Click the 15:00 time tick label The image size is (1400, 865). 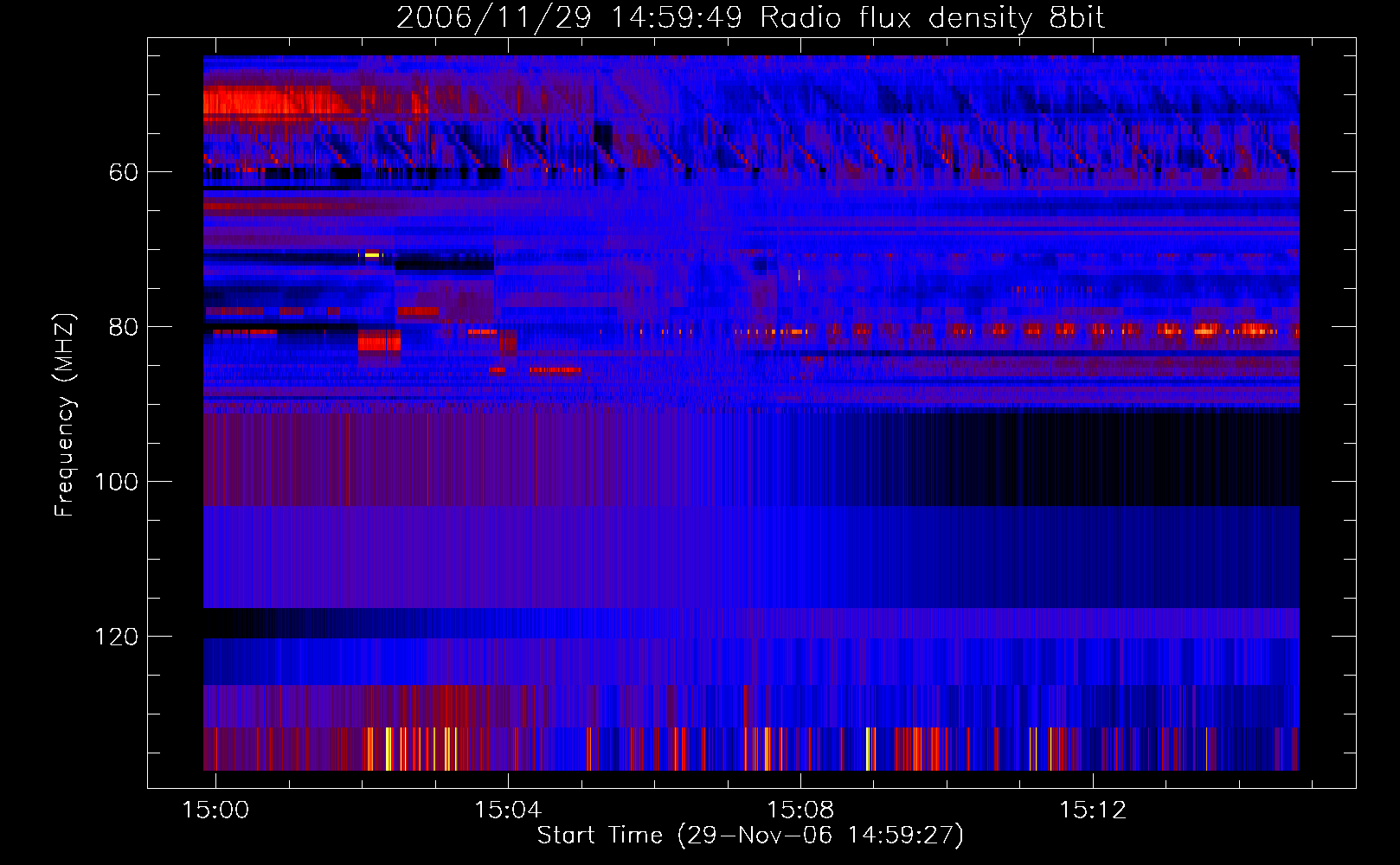[215, 810]
